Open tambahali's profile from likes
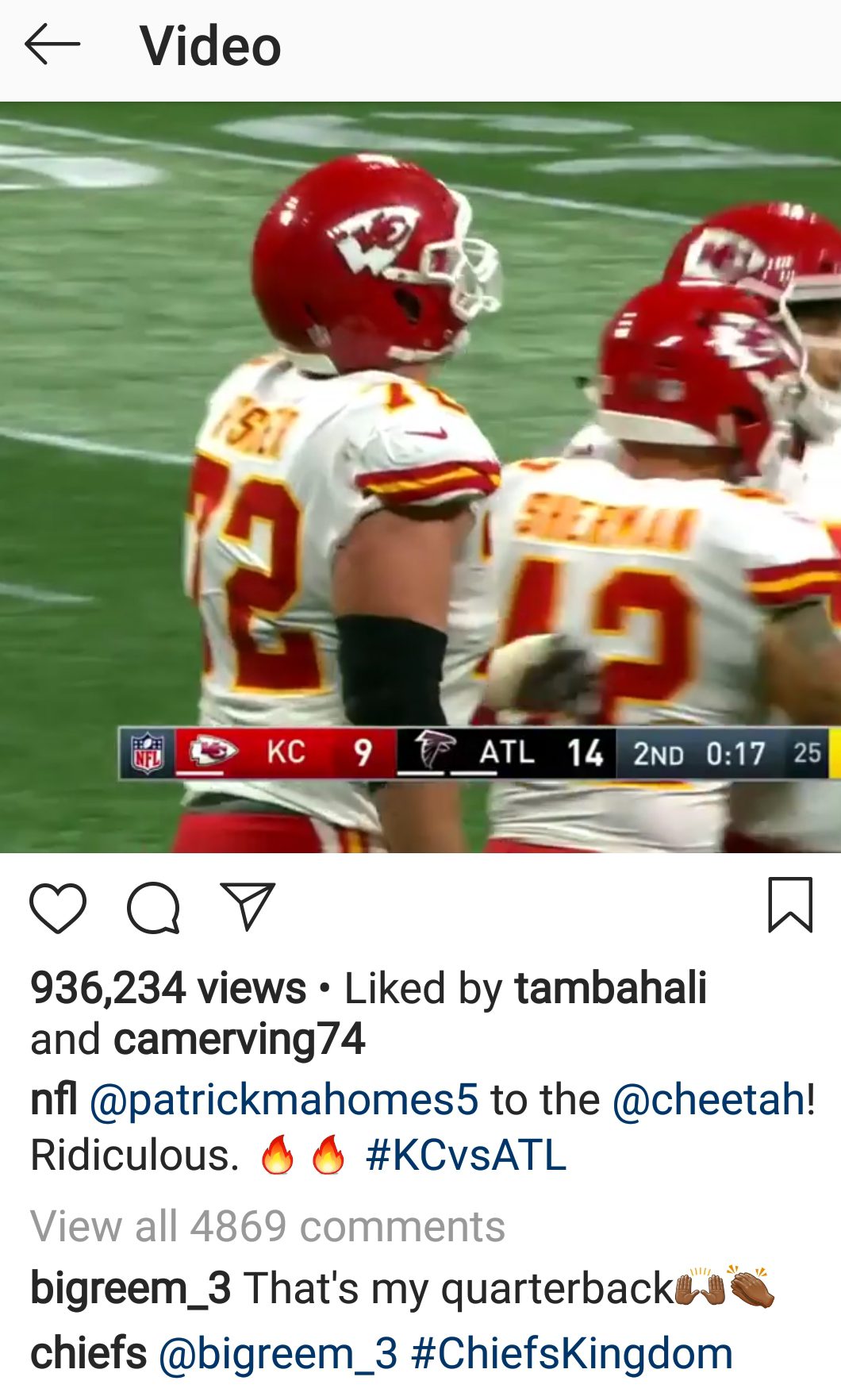This screenshot has height=1400, width=841. pyautogui.click(x=610, y=988)
